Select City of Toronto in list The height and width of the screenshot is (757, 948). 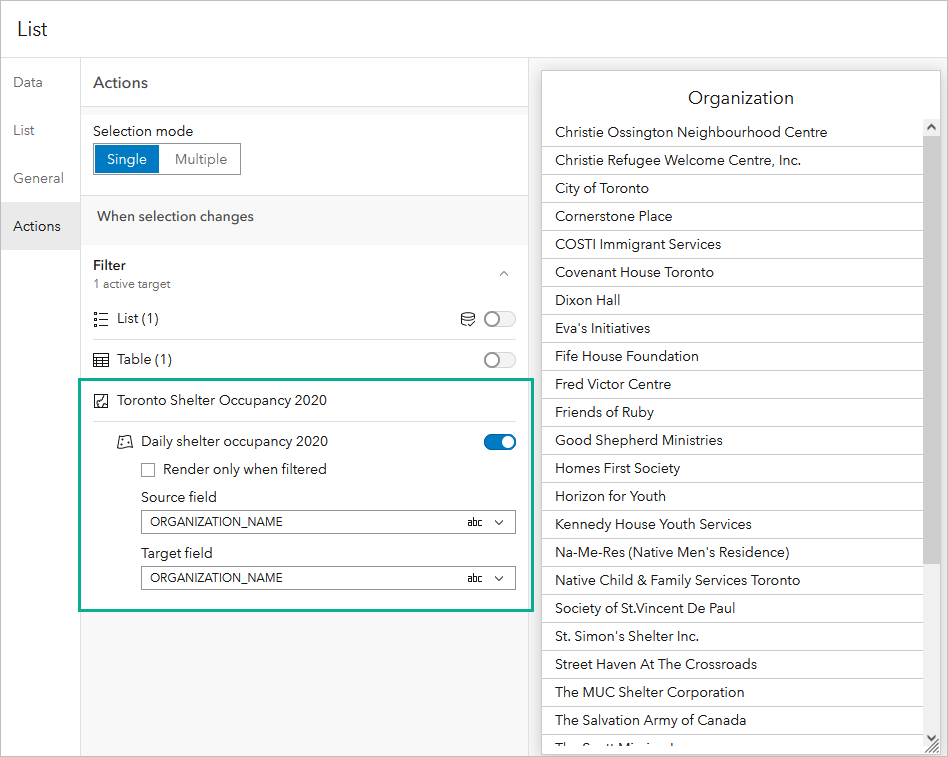pos(732,189)
